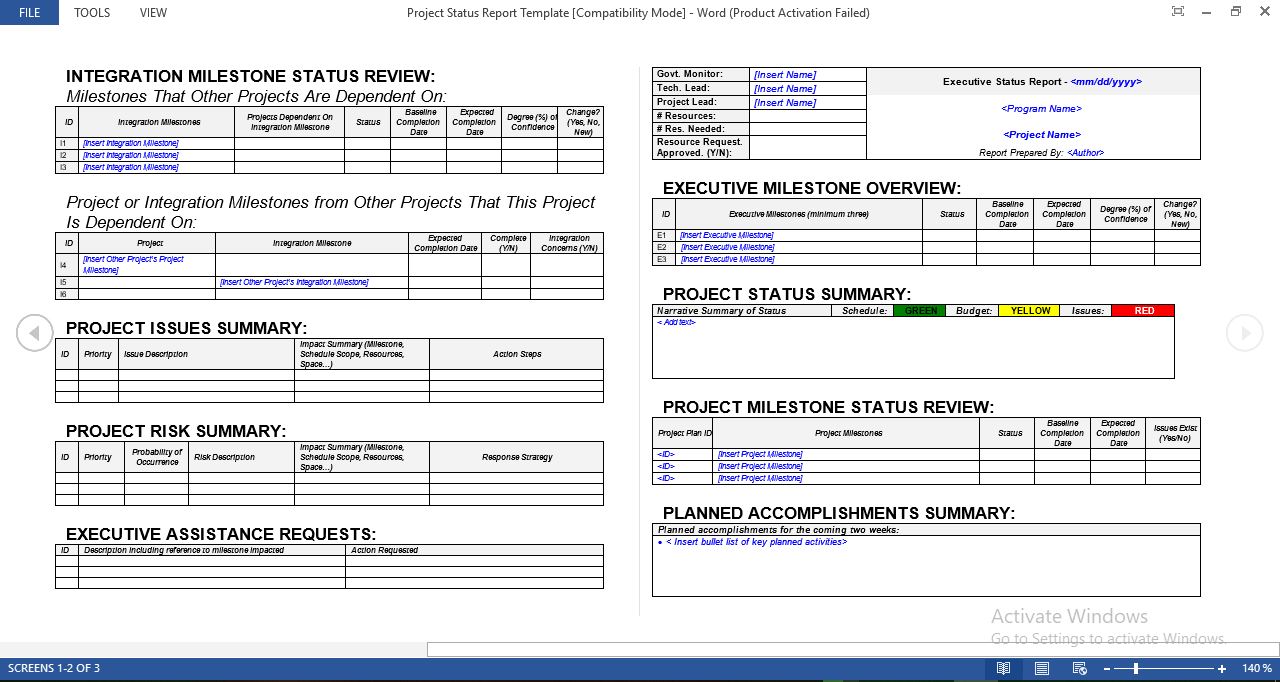This screenshot has width=1280, height=682.
Task: Click the Auto-hide Reading Toolbar icon
Action: [1177, 11]
